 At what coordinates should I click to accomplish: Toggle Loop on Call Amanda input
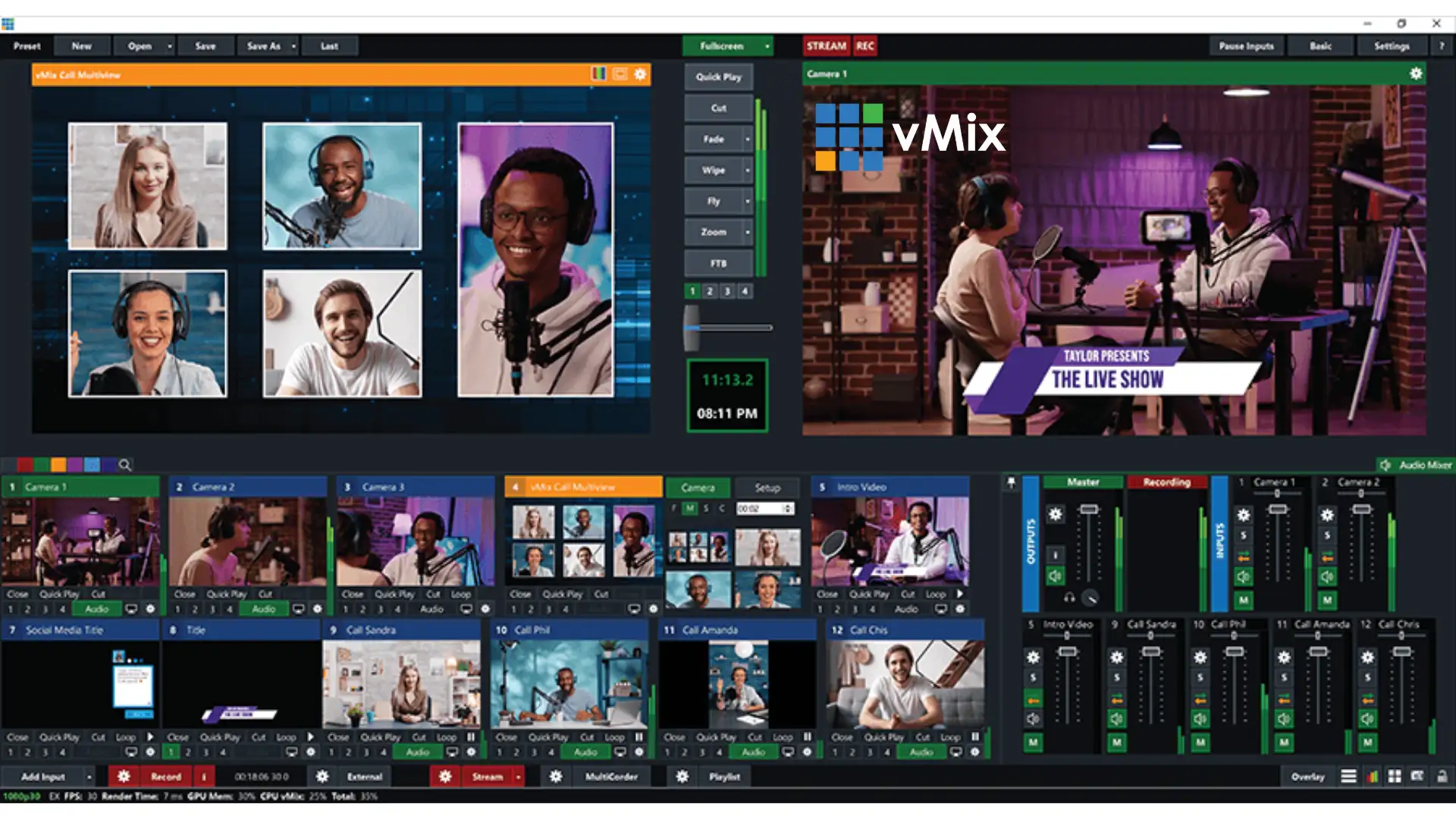coord(783,736)
